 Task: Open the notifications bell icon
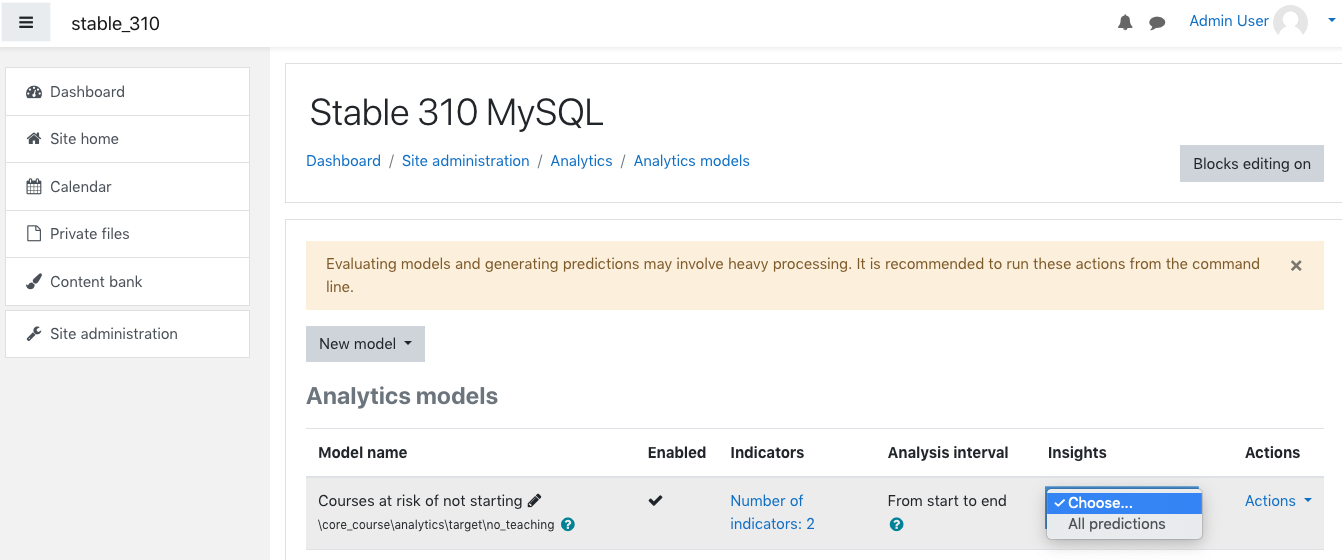pyautogui.click(x=1125, y=22)
